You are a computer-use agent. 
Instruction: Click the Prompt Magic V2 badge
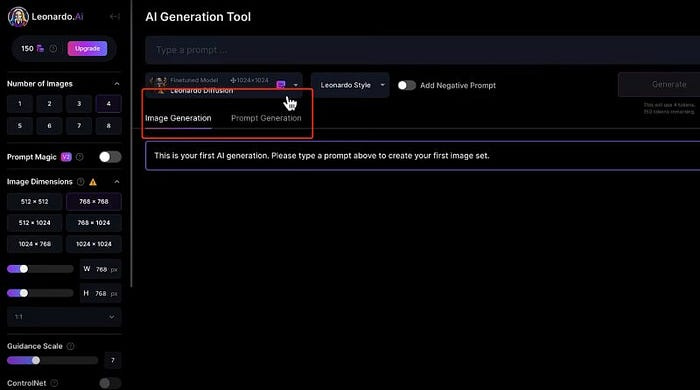click(66, 157)
